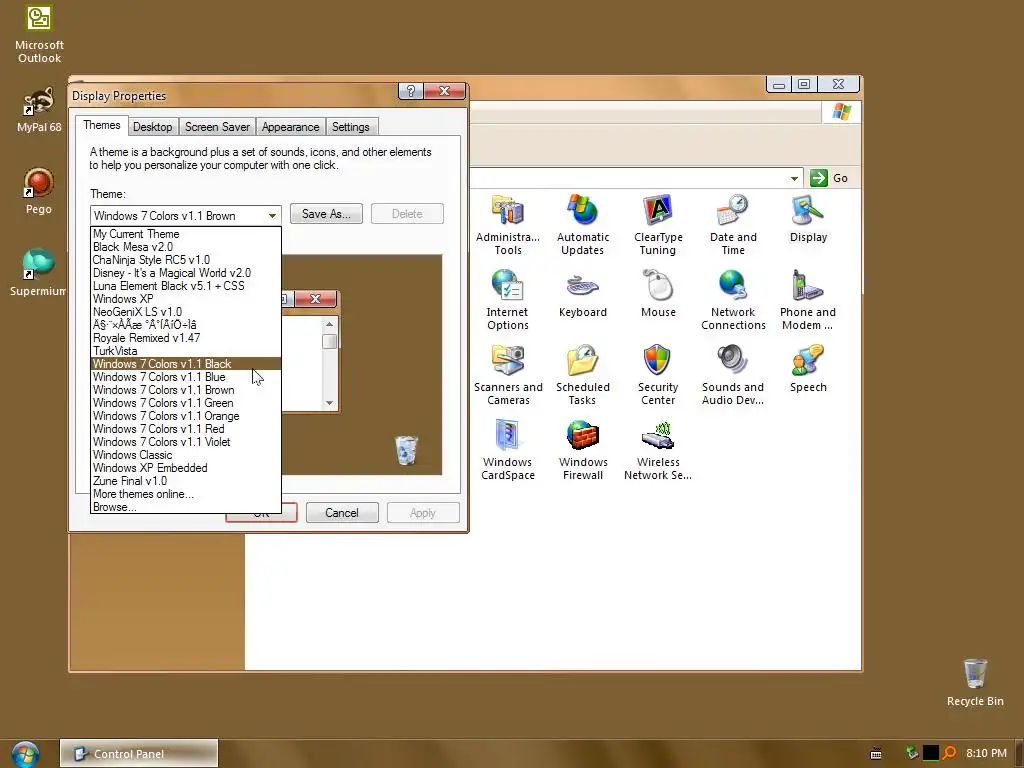Pick More themes online... list entry
The image size is (1024, 768).
point(185,494)
